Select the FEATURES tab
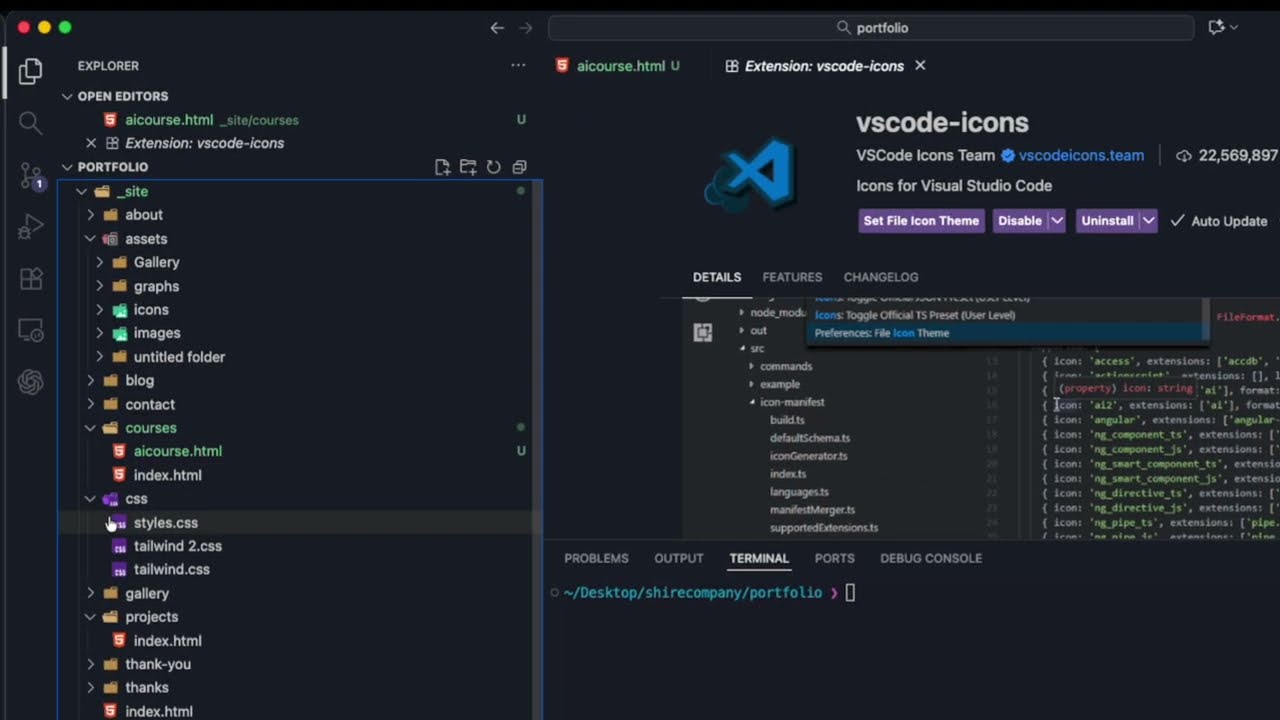Viewport: 1280px width, 720px height. pos(792,277)
